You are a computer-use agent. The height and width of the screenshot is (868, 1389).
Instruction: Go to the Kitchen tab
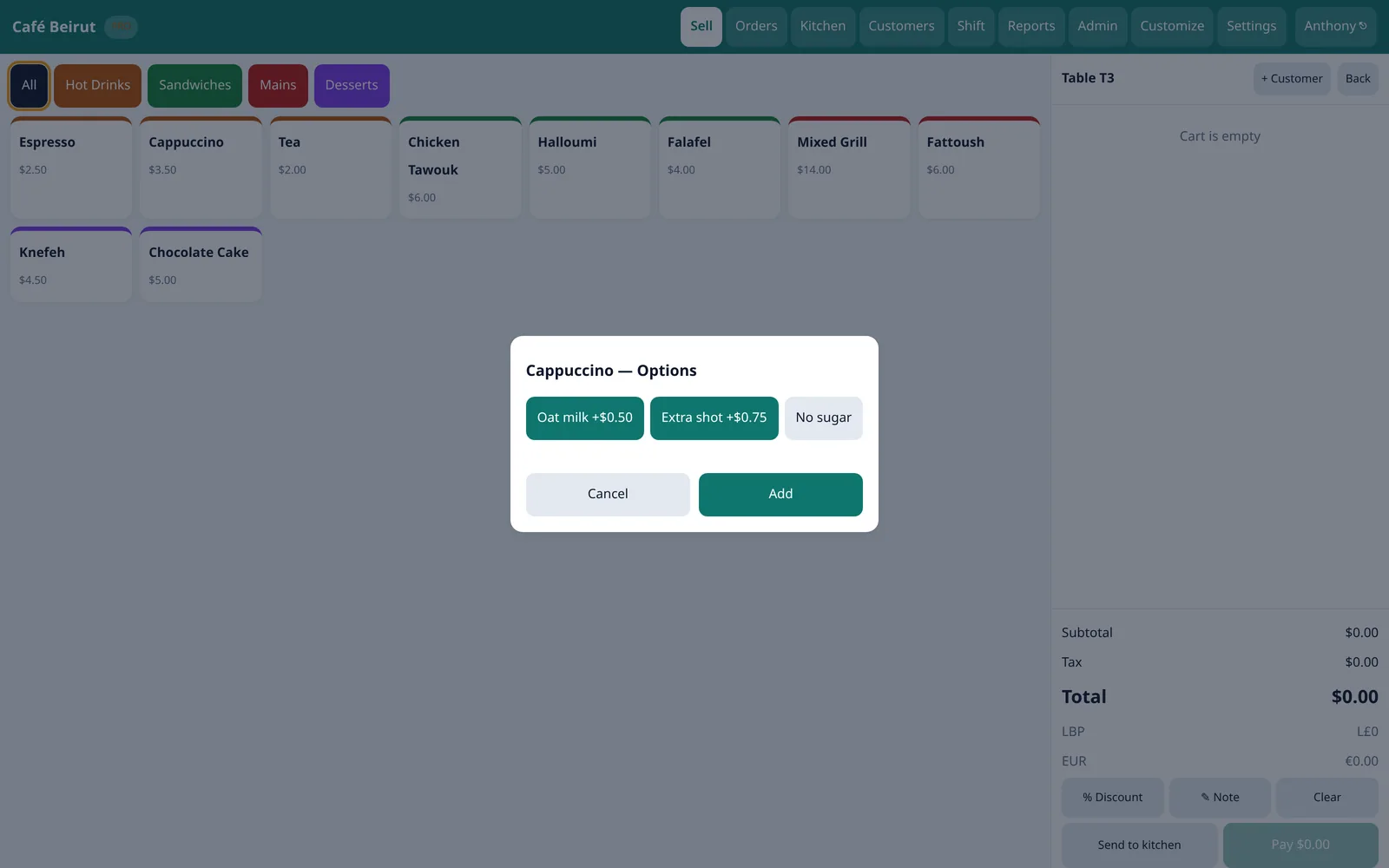823,27
